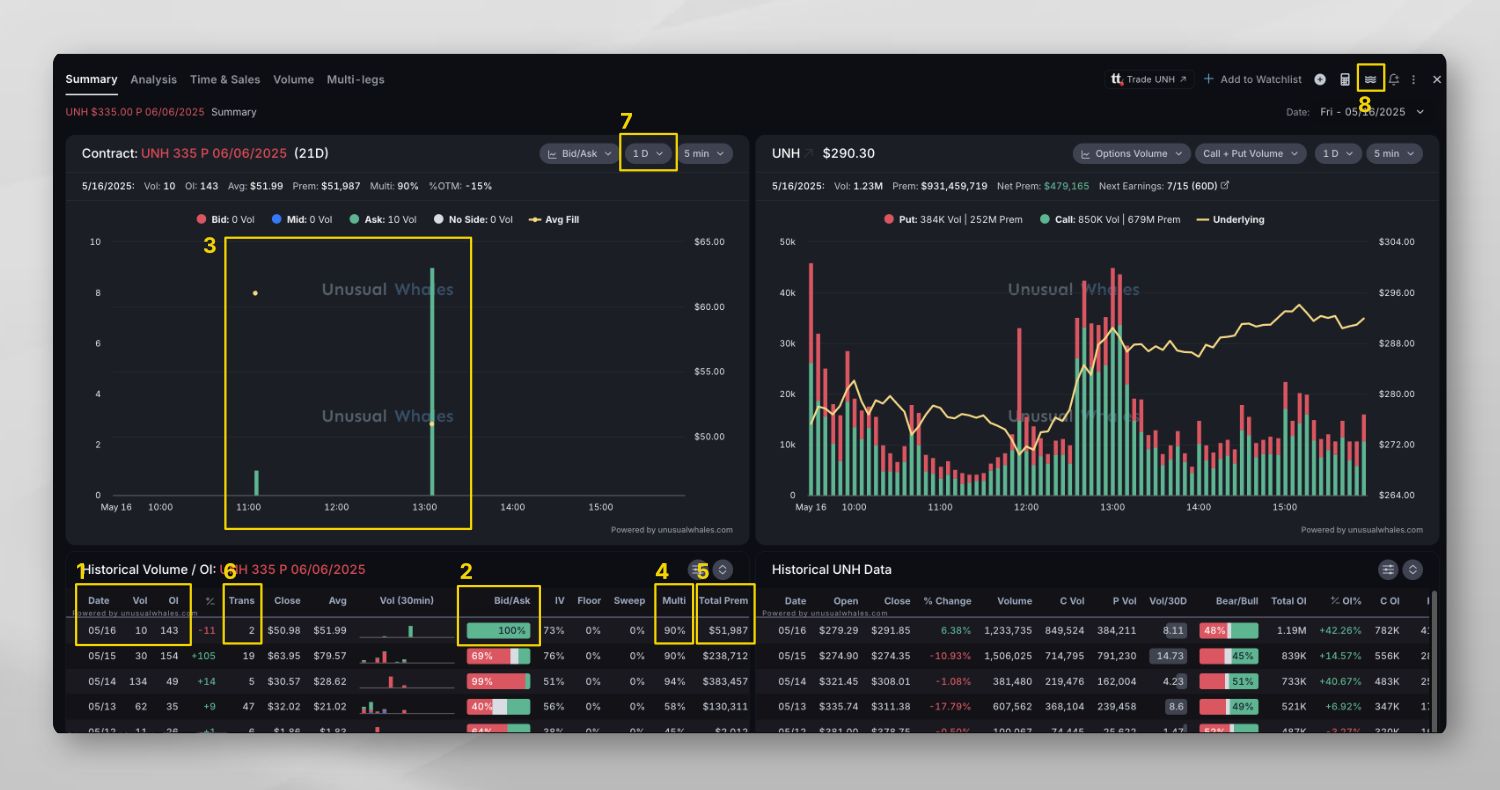Image resolution: width=1500 pixels, height=790 pixels.
Task: Open the Bid/Ask chart type dropdown
Action: click(578, 153)
